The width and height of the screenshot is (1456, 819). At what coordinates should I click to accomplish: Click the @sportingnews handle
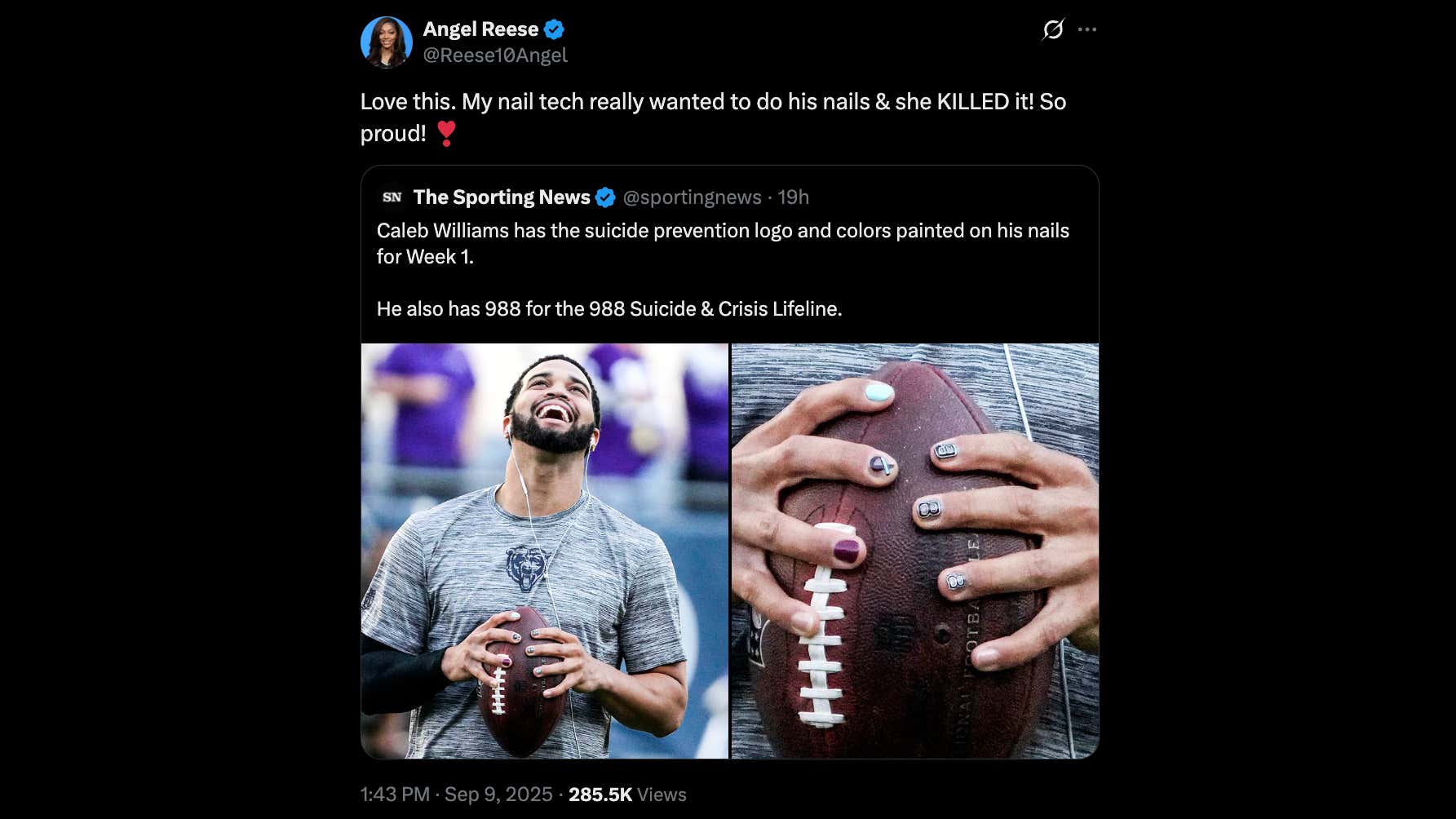point(693,197)
